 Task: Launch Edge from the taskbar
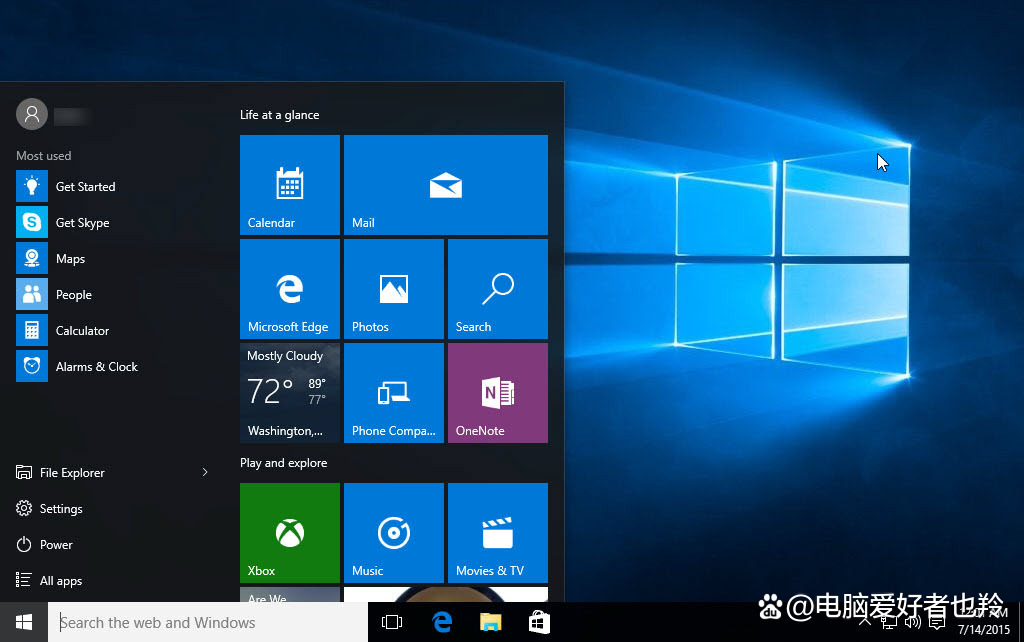442,622
